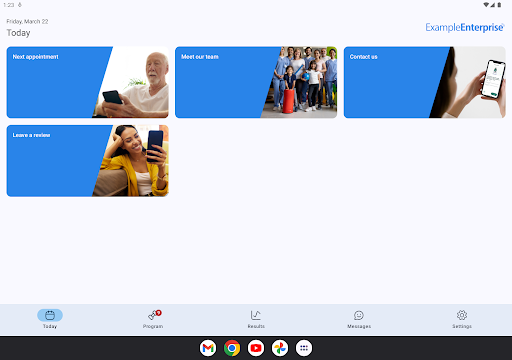Open the Today tab calendar icon
This screenshot has width=512, height=360.
pos(50,315)
